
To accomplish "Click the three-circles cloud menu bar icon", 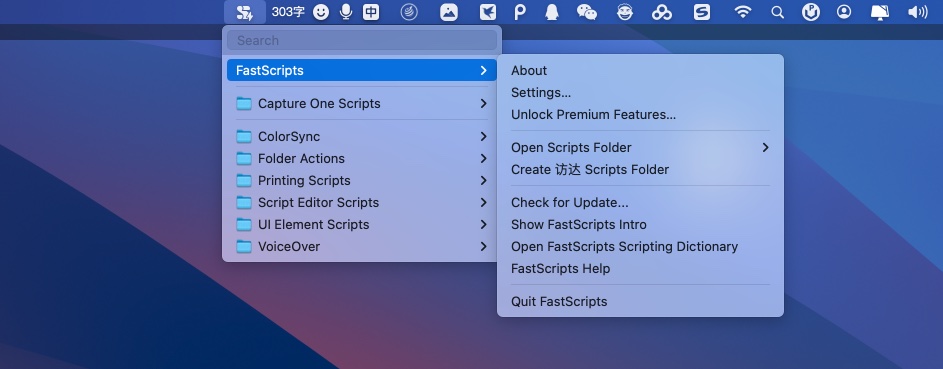I will (662, 12).
